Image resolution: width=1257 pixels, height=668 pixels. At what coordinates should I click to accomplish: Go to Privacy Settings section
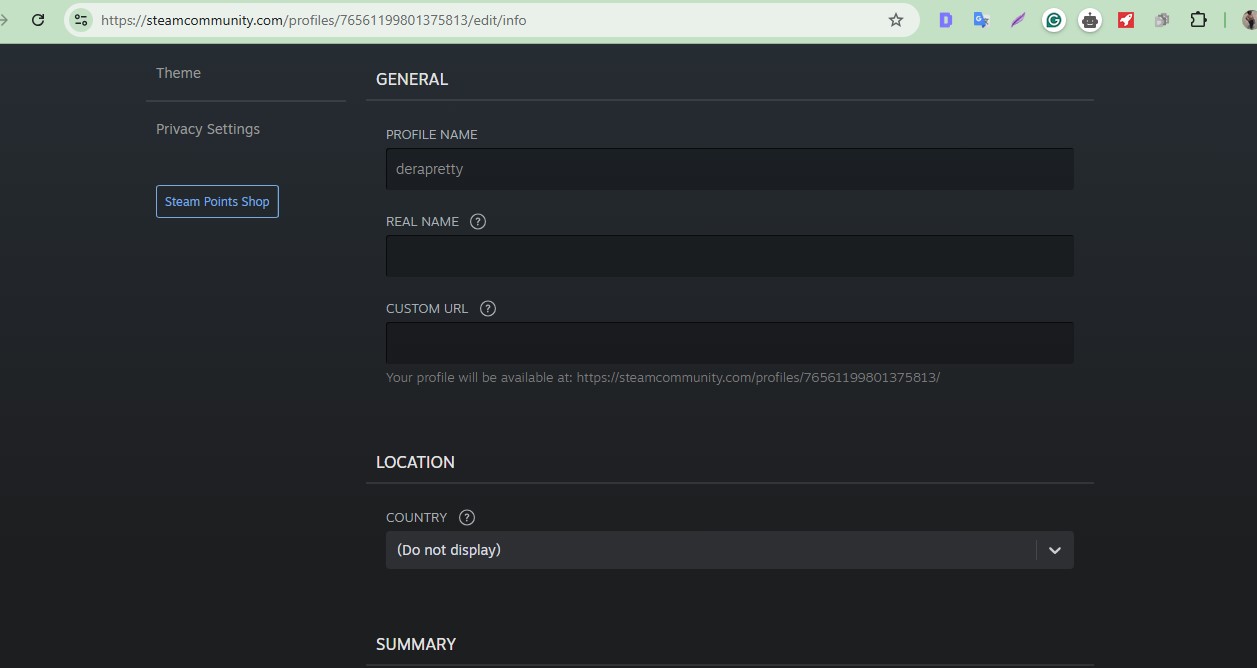(208, 129)
